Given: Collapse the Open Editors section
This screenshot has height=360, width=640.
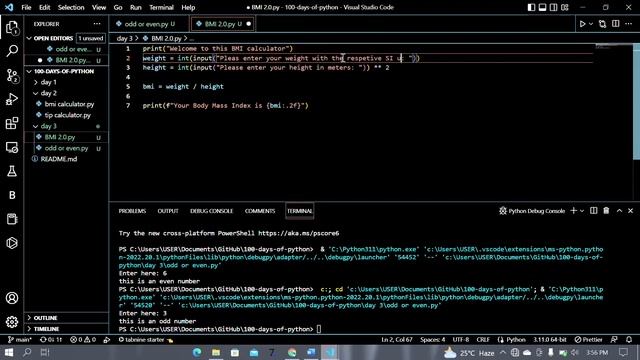Looking at the screenshot, I should click(53, 38).
